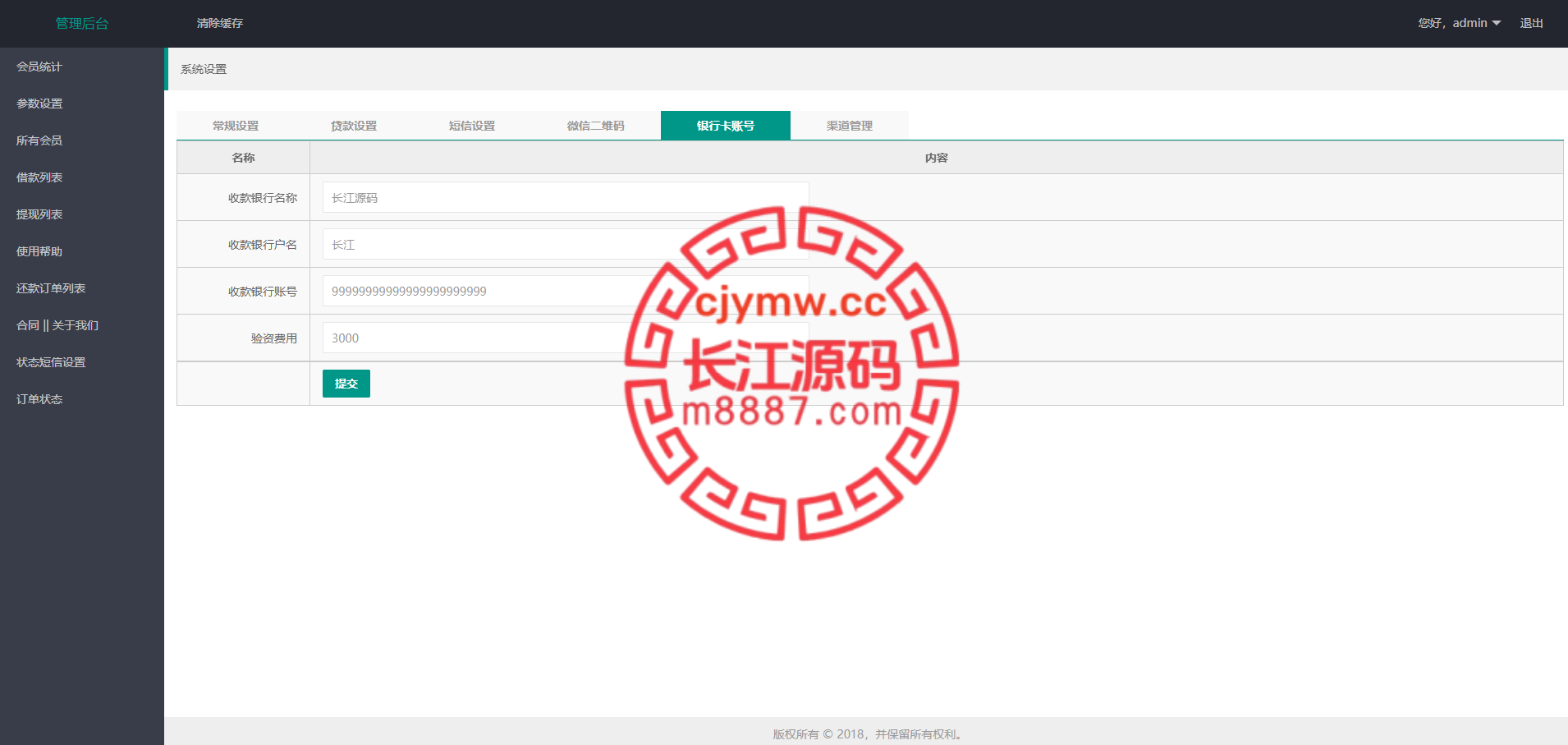Open the admin user dropdown arrow
The image size is (1568, 745).
[x=1497, y=23]
